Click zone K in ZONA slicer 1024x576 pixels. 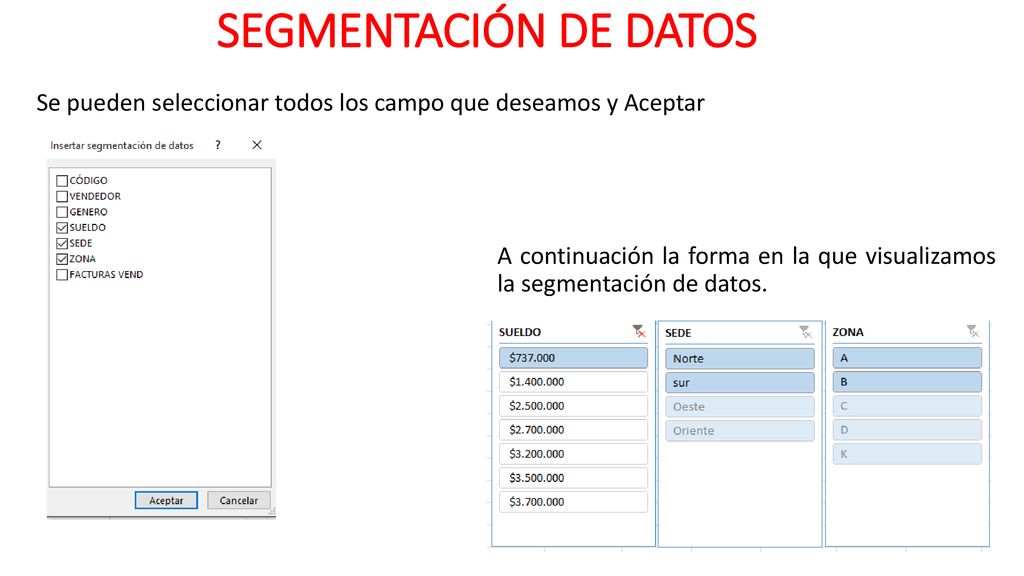click(907, 454)
